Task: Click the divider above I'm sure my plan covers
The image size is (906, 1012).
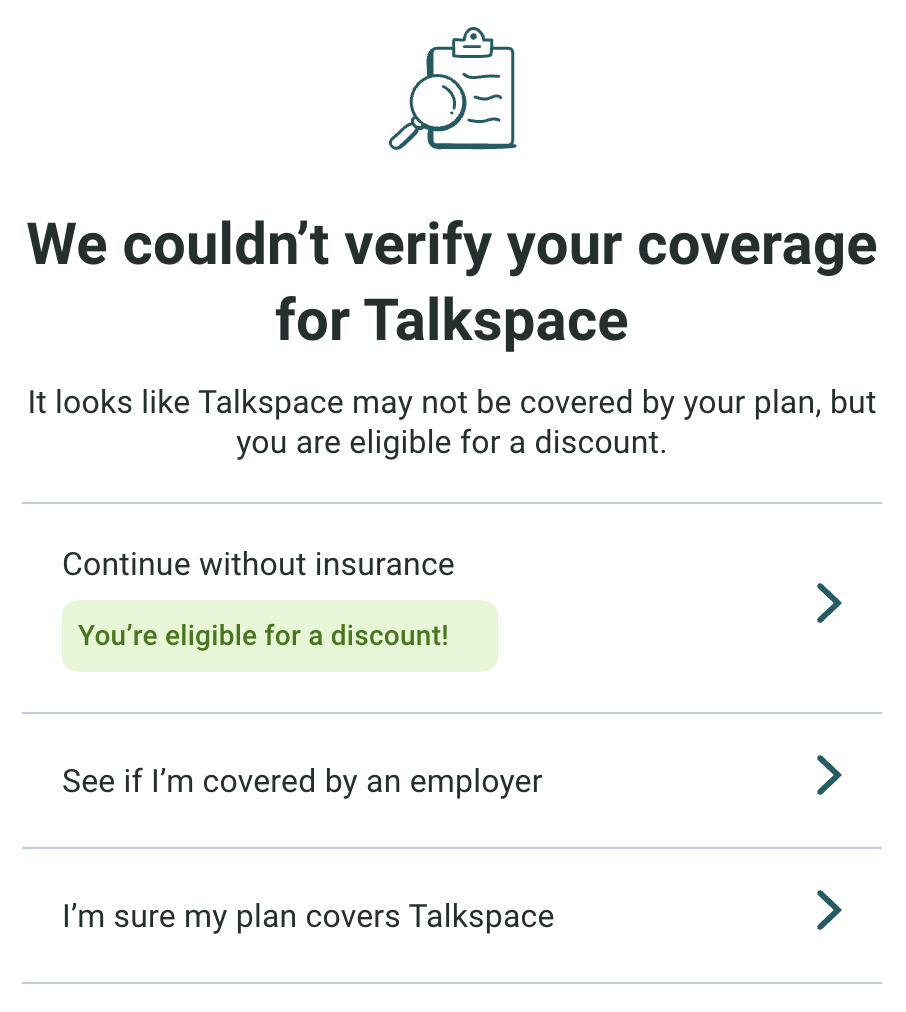Action: (x=452, y=848)
